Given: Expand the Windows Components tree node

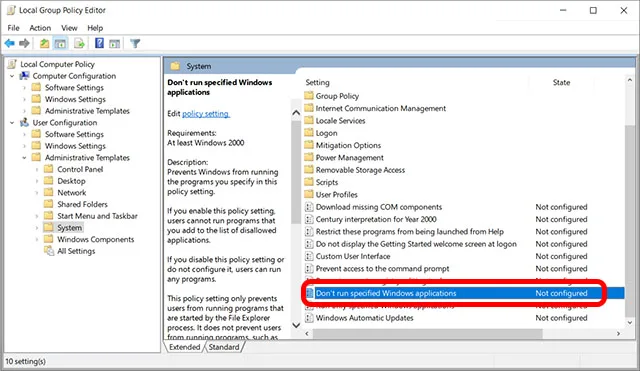Looking at the screenshot, I should [x=36, y=240].
